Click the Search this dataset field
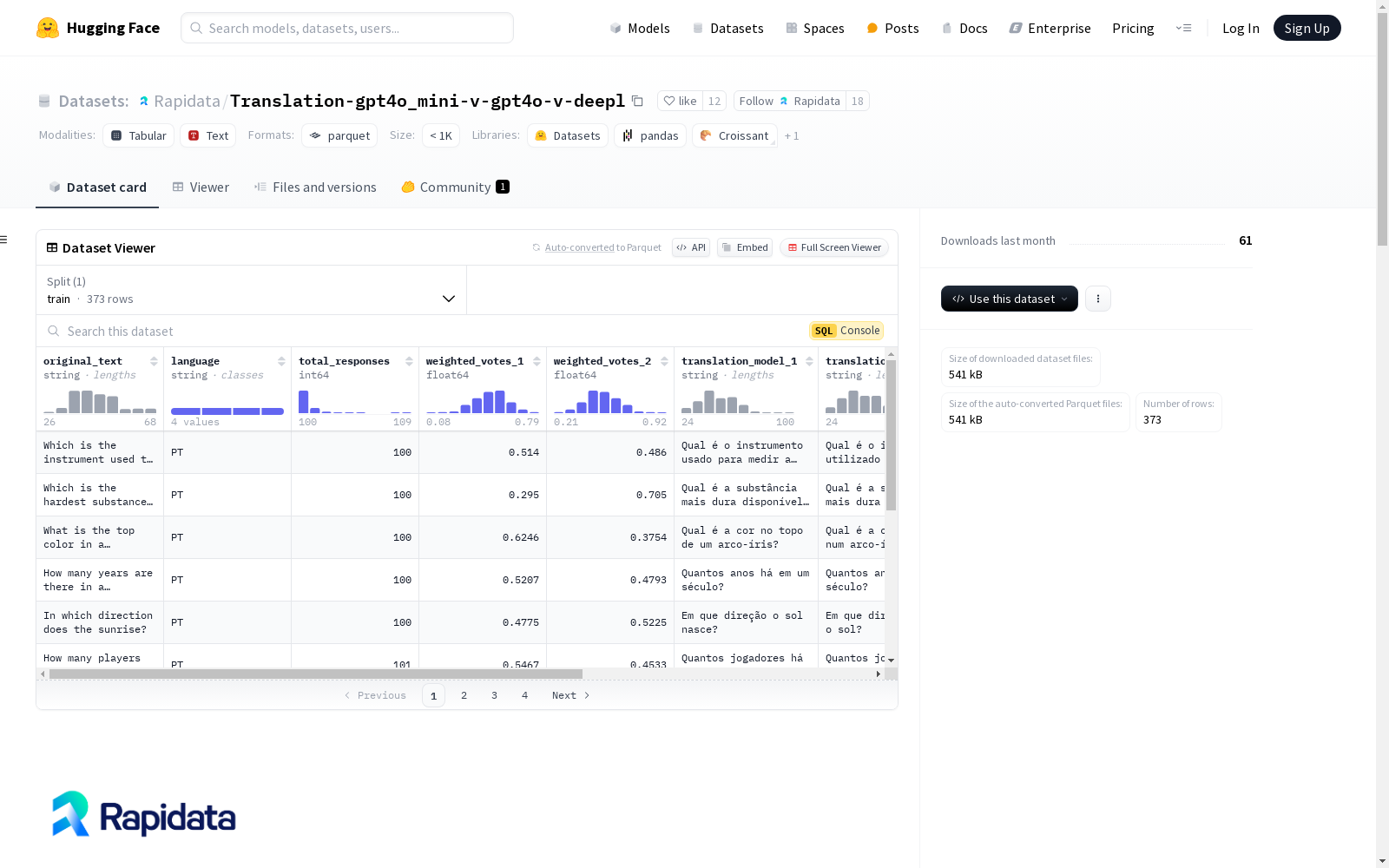This screenshot has height=868, width=1389. 417,332
